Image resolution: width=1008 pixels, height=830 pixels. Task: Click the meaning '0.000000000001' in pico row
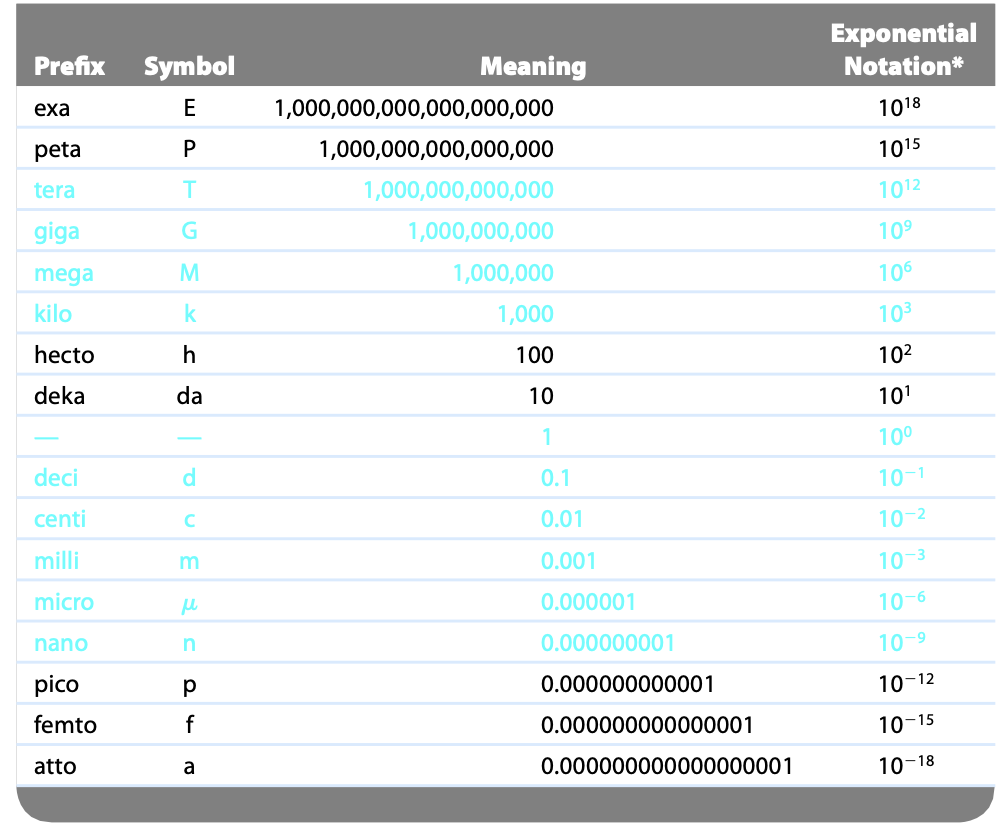click(627, 685)
